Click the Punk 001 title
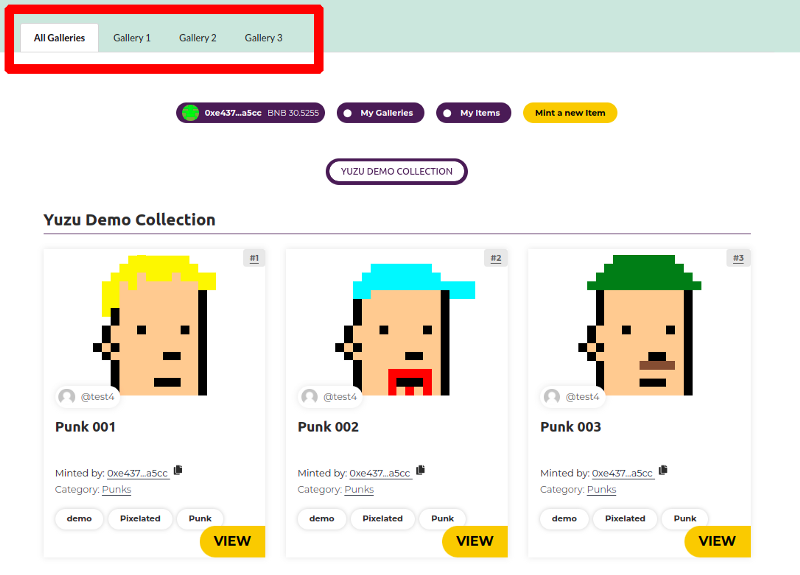The image size is (800, 575). coord(85,427)
